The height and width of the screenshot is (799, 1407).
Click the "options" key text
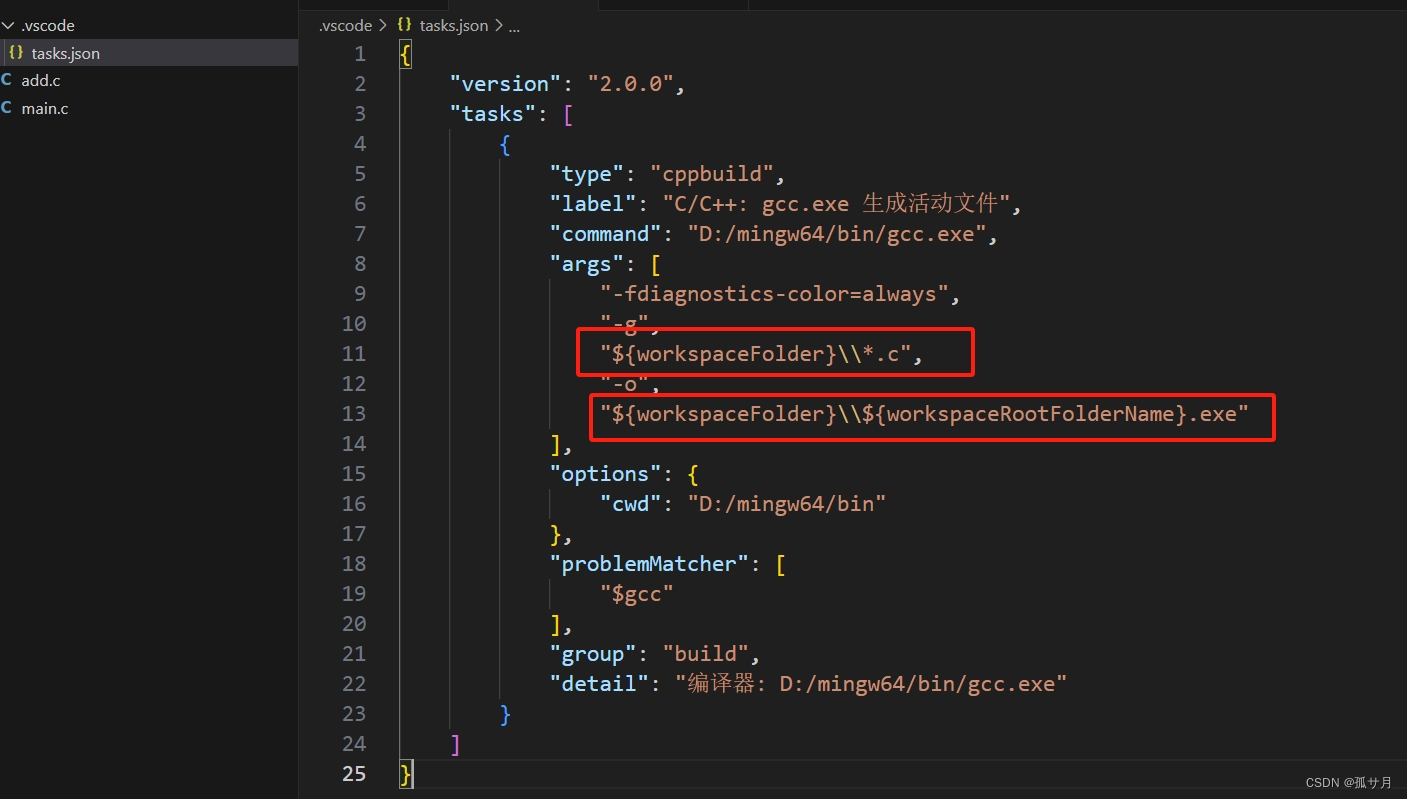coord(605,474)
